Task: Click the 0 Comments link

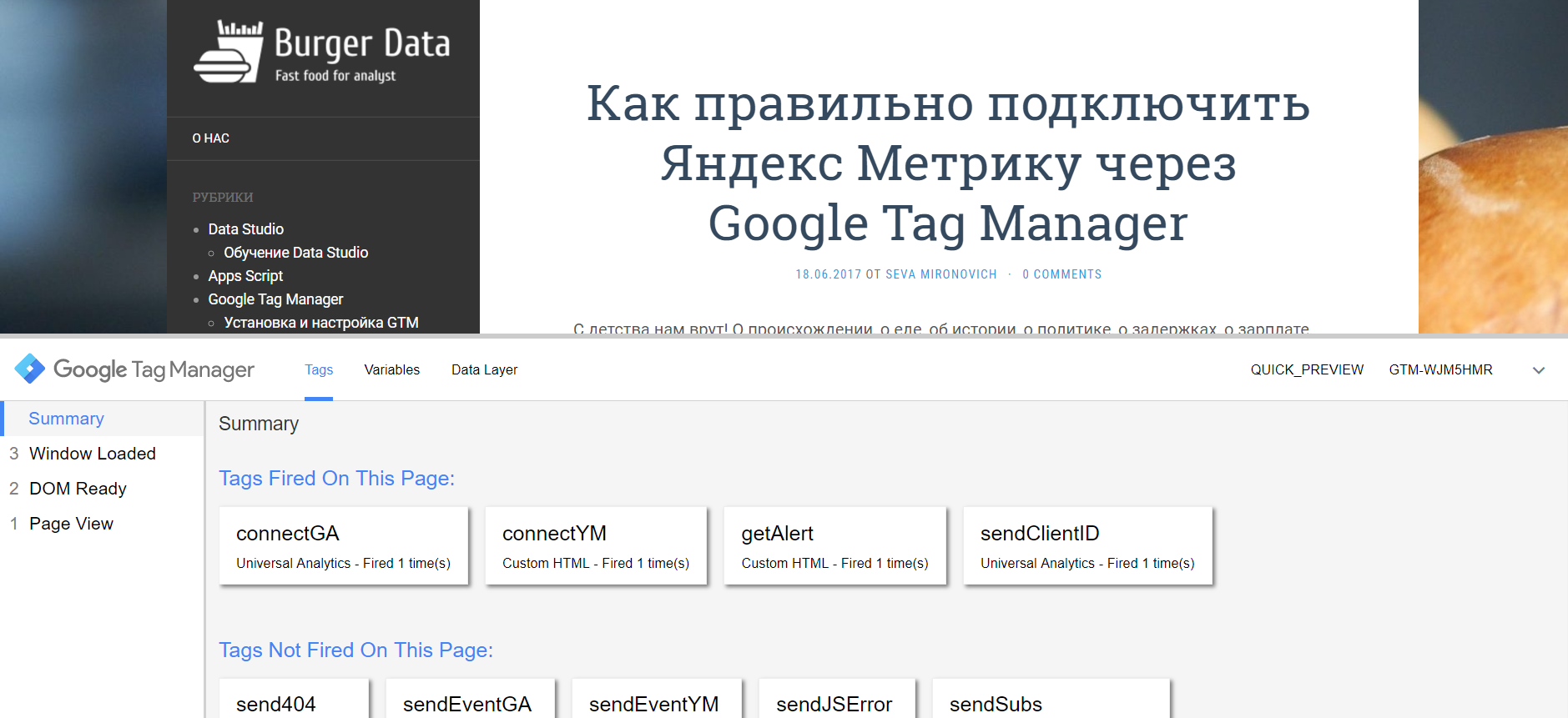Action: coord(1061,274)
